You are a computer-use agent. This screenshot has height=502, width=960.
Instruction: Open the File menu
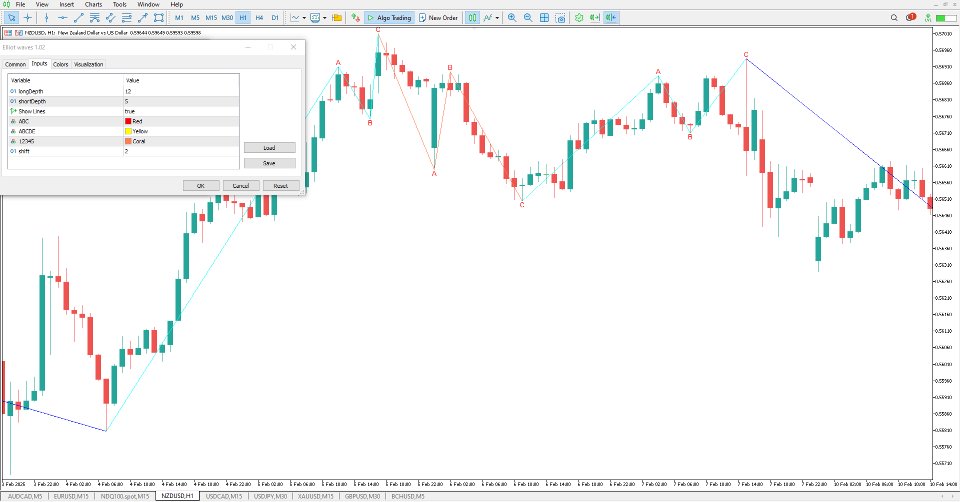[x=20, y=4]
